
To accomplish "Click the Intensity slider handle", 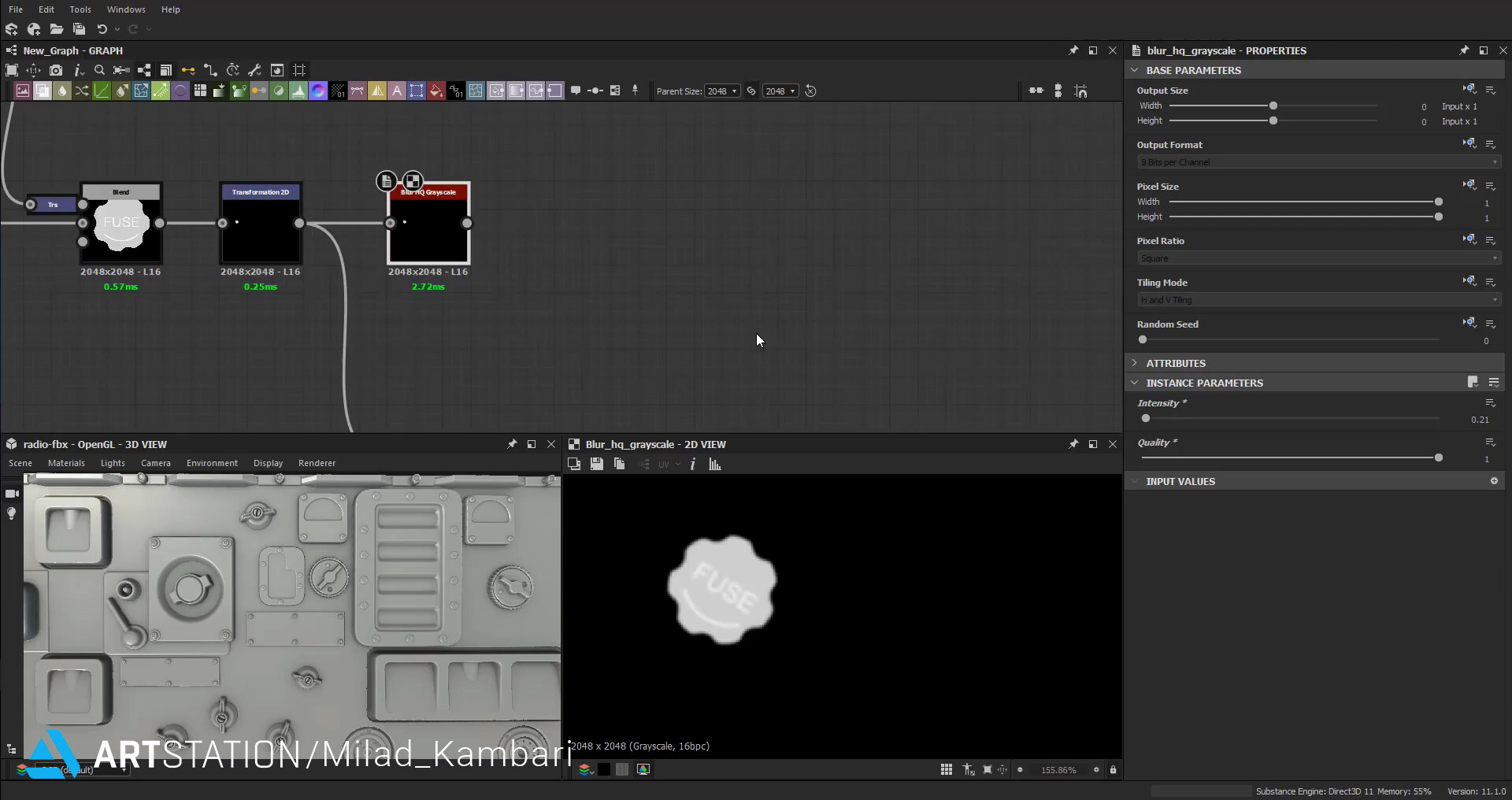I will pos(1146,419).
